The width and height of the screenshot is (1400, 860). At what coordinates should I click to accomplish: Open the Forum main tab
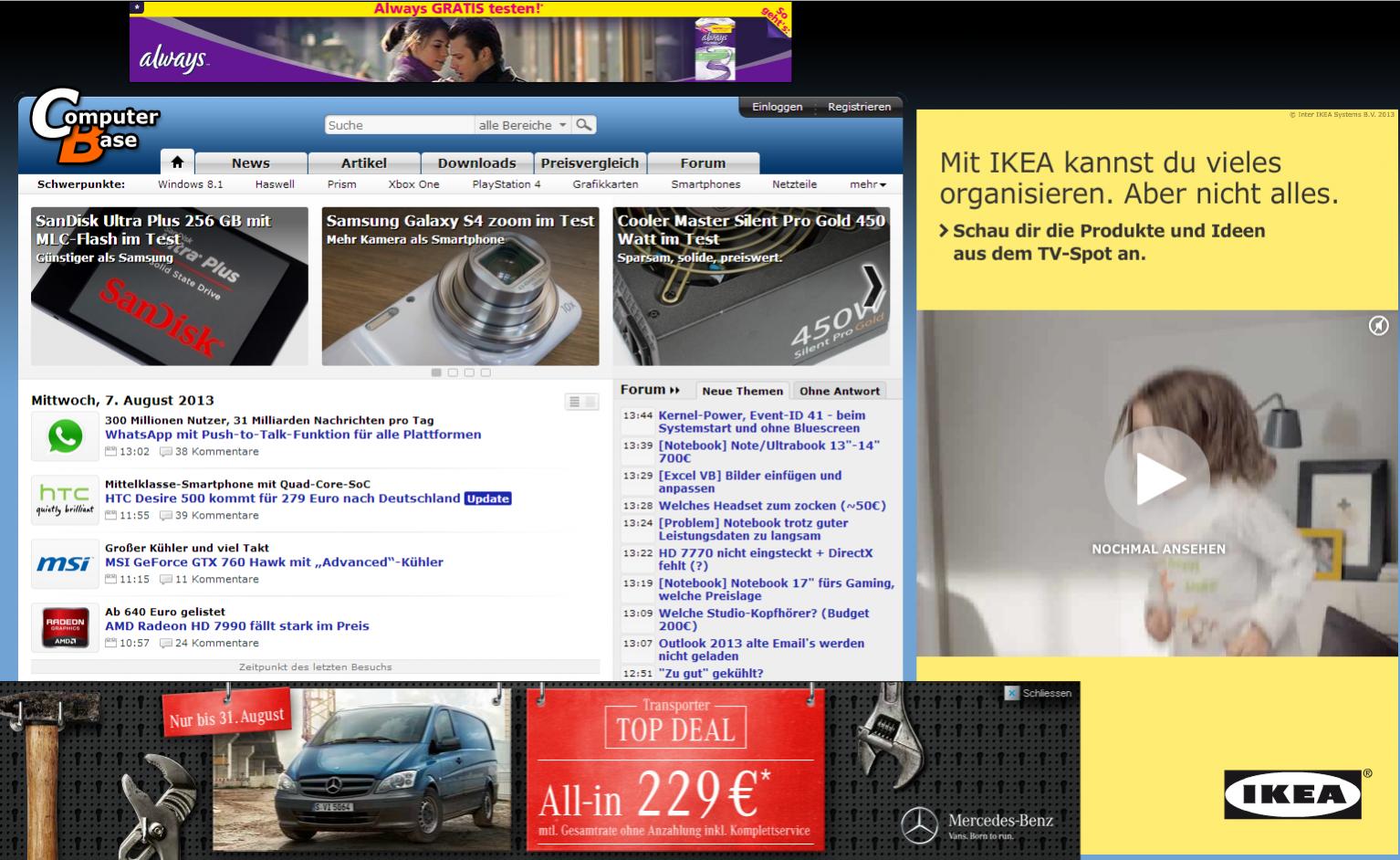tap(703, 163)
